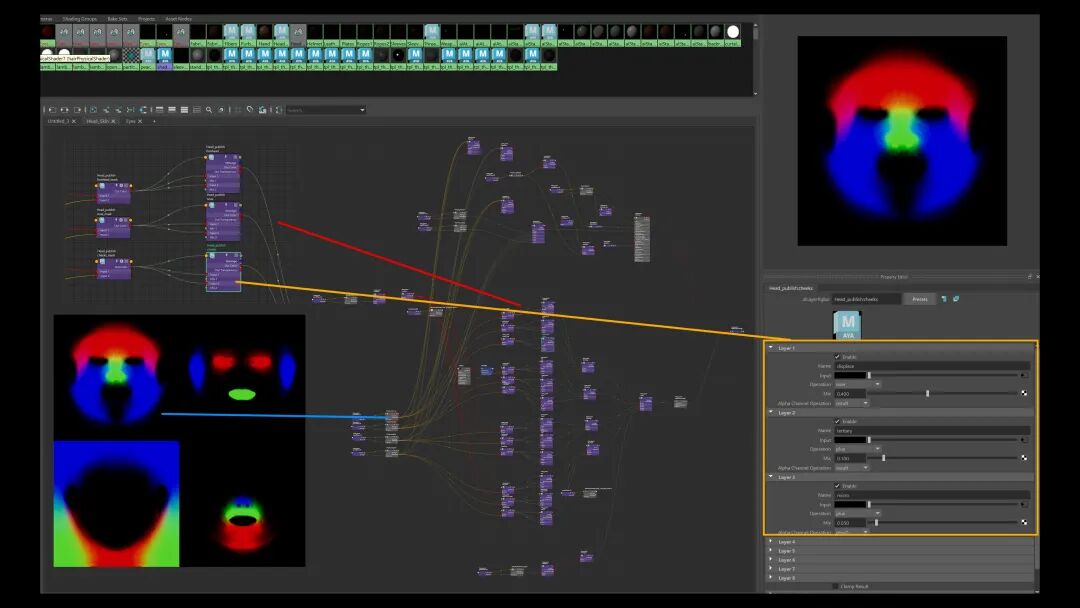1080x608 pixels.
Task: Switch to the Asset Nodes tab
Action: click(x=178, y=19)
